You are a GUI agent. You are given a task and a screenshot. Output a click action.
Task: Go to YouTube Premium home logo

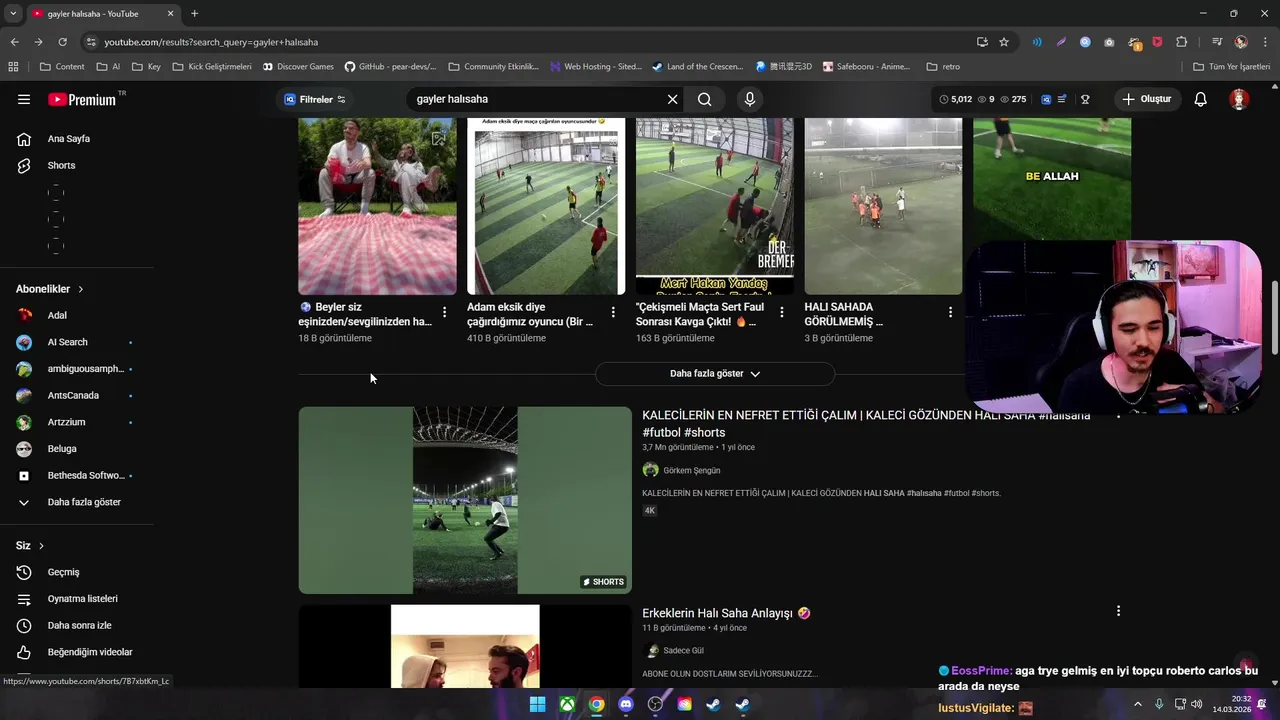click(x=82, y=99)
